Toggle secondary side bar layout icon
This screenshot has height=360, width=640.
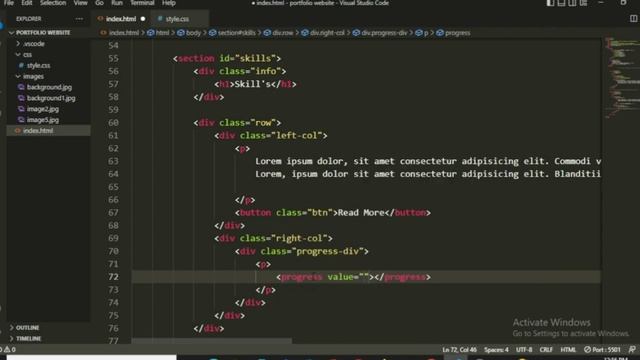click(x=572, y=3)
